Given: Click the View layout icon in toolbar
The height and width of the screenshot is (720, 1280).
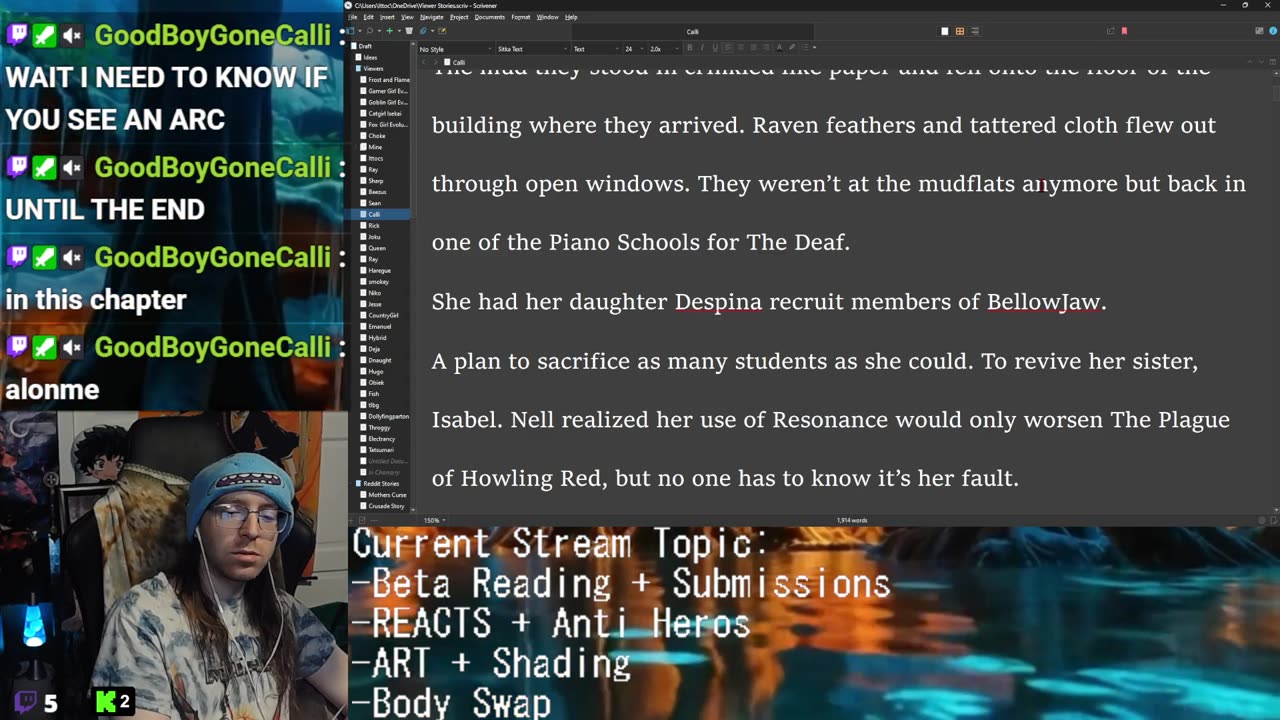Looking at the screenshot, I should pyautogui.click(x=351, y=31).
